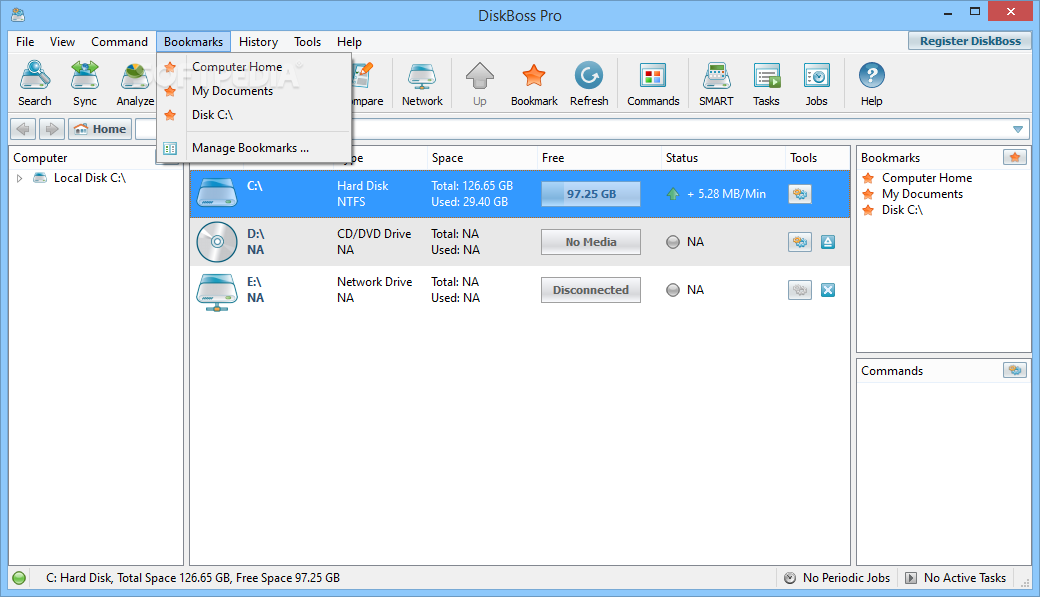
Task: Click the green status indicator in status bar
Action: click(x=19, y=578)
